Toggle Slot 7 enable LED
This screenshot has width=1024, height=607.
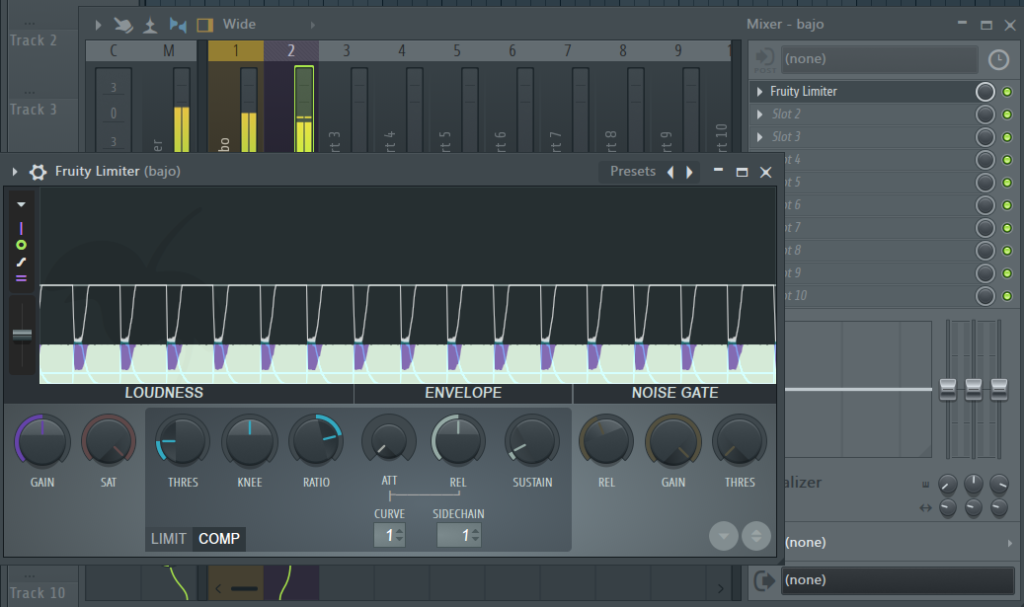[x=1007, y=228]
